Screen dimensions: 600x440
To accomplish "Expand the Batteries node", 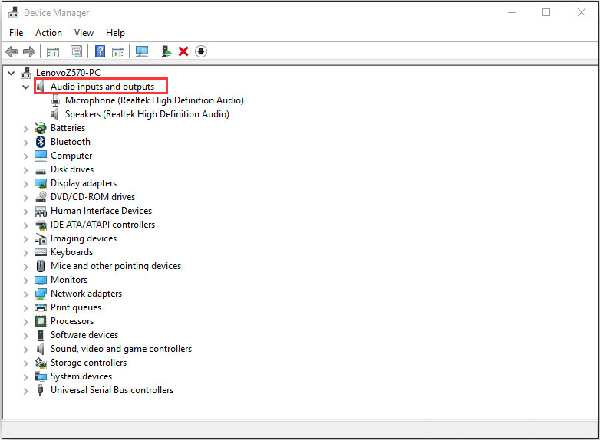I will (x=26, y=129).
